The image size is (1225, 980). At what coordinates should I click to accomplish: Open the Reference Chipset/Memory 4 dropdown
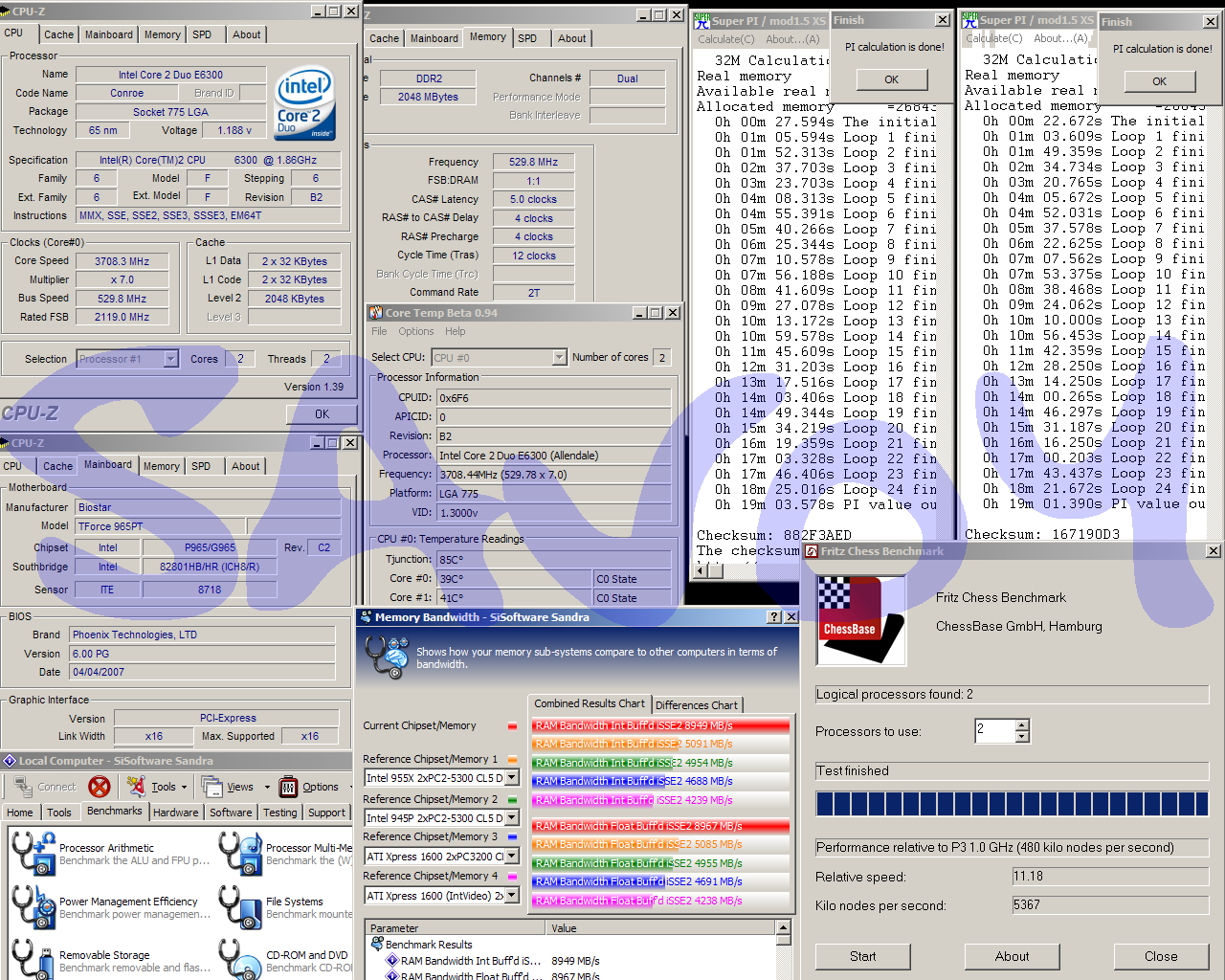pyautogui.click(x=512, y=896)
